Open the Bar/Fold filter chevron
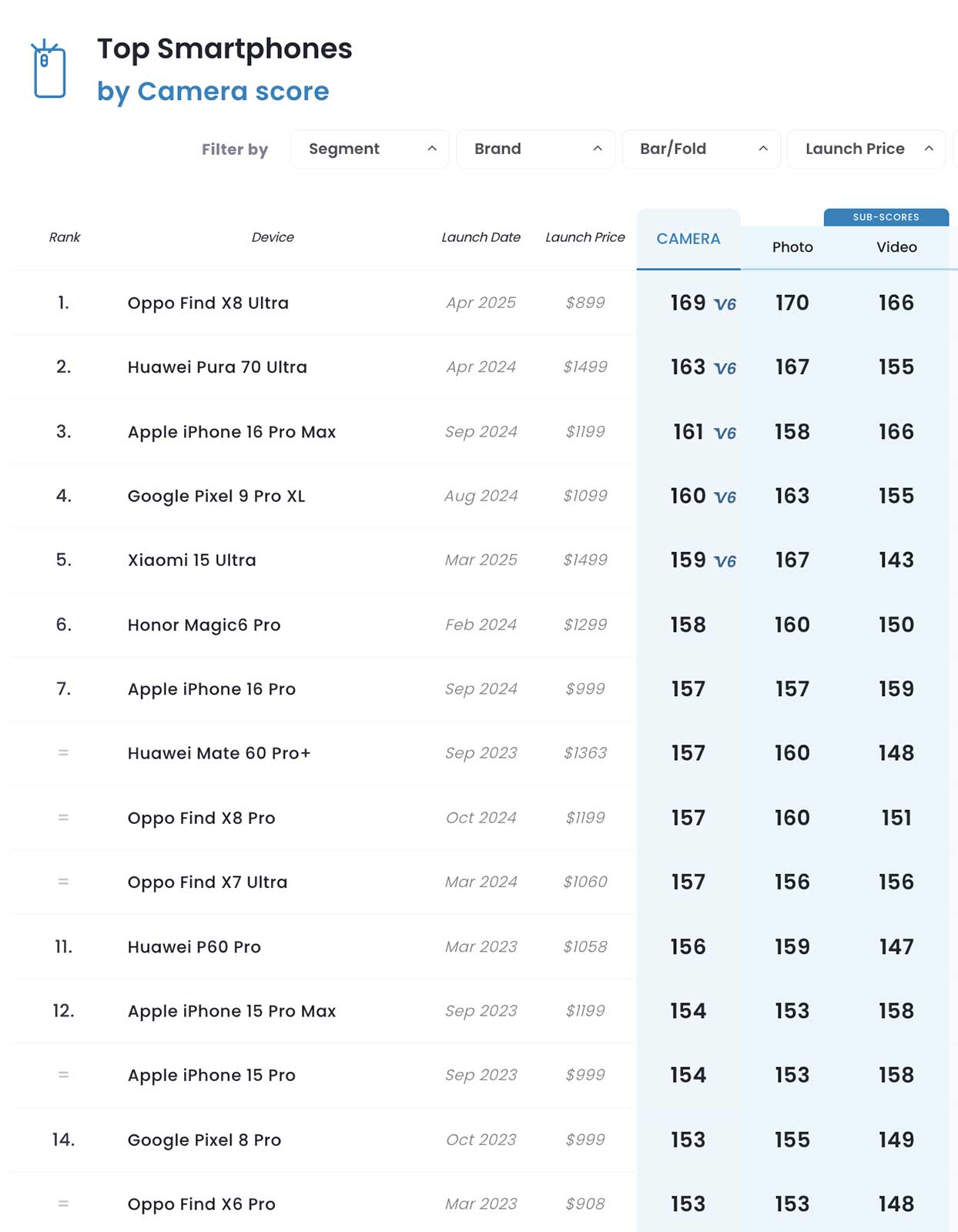This screenshot has width=958, height=1232. click(x=763, y=149)
